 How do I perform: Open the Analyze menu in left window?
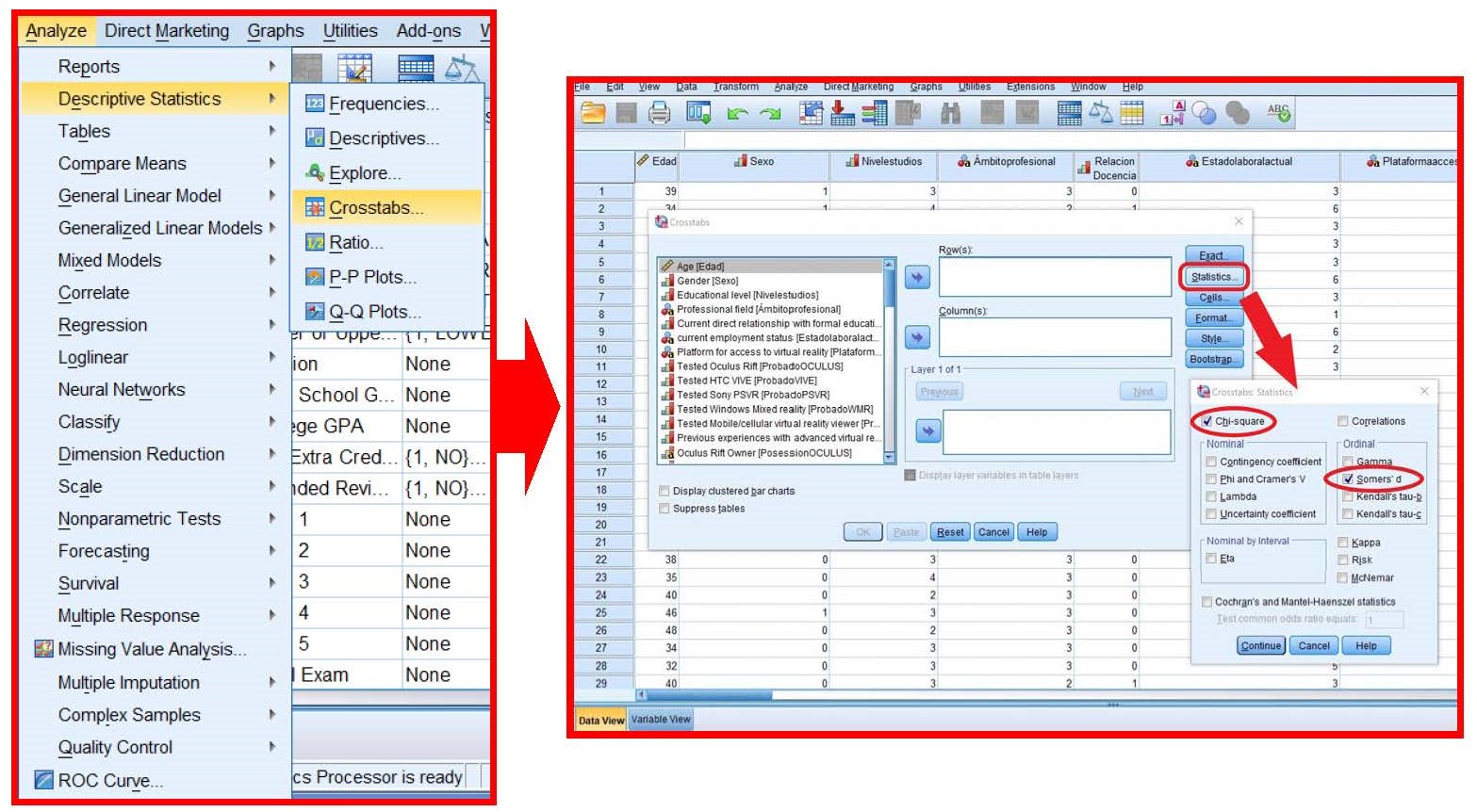pyautogui.click(x=56, y=31)
